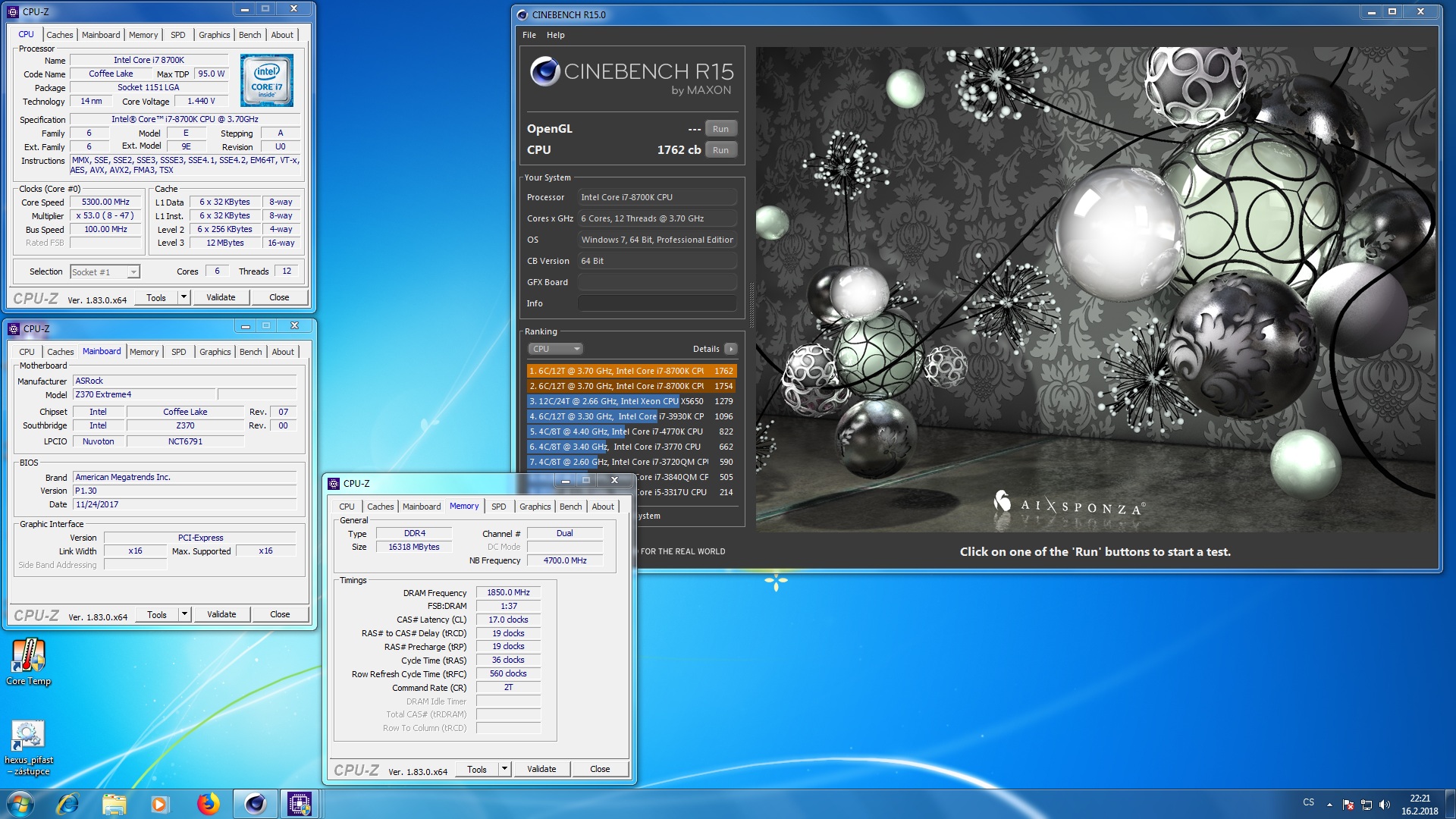
Task: Switch to CPU-Z taskbar icon
Action: click(300, 804)
